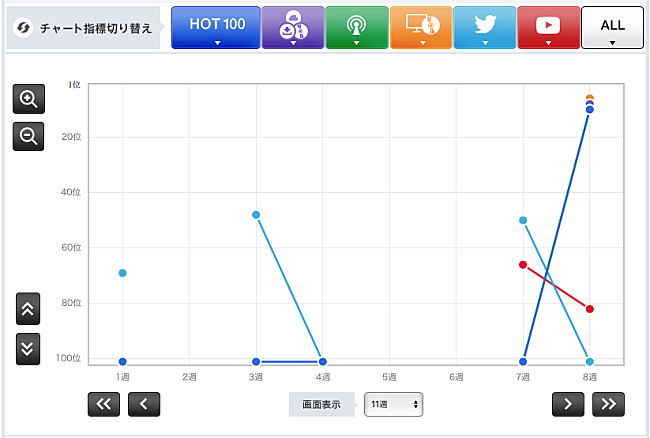This screenshot has height=438, width=650.
Task: Go back one week with left arrow
Action: click(144, 404)
